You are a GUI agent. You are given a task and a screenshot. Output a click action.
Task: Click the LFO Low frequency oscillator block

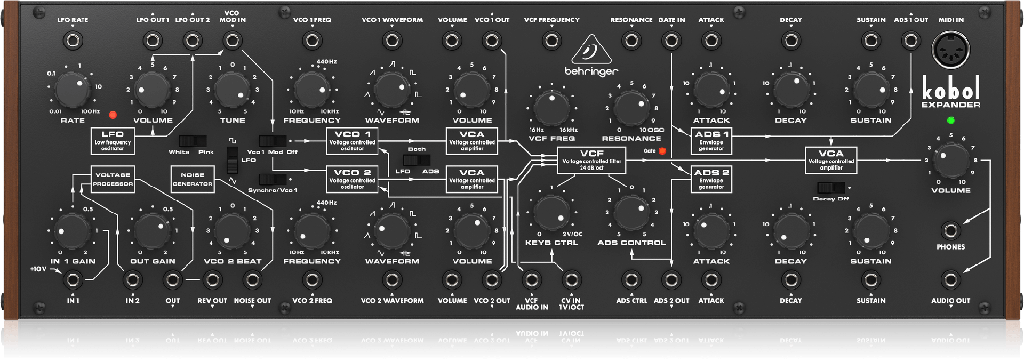coord(113,141)
